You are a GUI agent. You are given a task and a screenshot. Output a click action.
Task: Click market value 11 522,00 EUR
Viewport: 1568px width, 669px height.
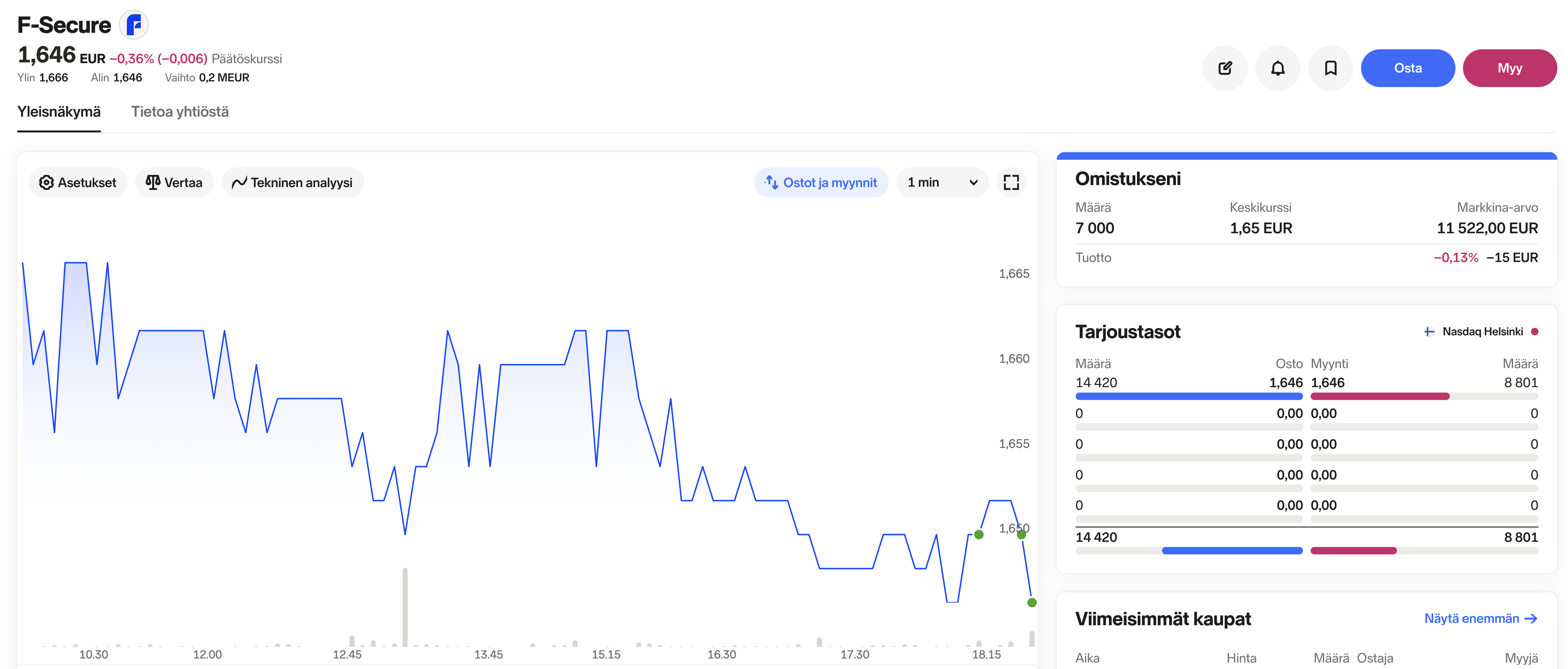point(1487,228)
